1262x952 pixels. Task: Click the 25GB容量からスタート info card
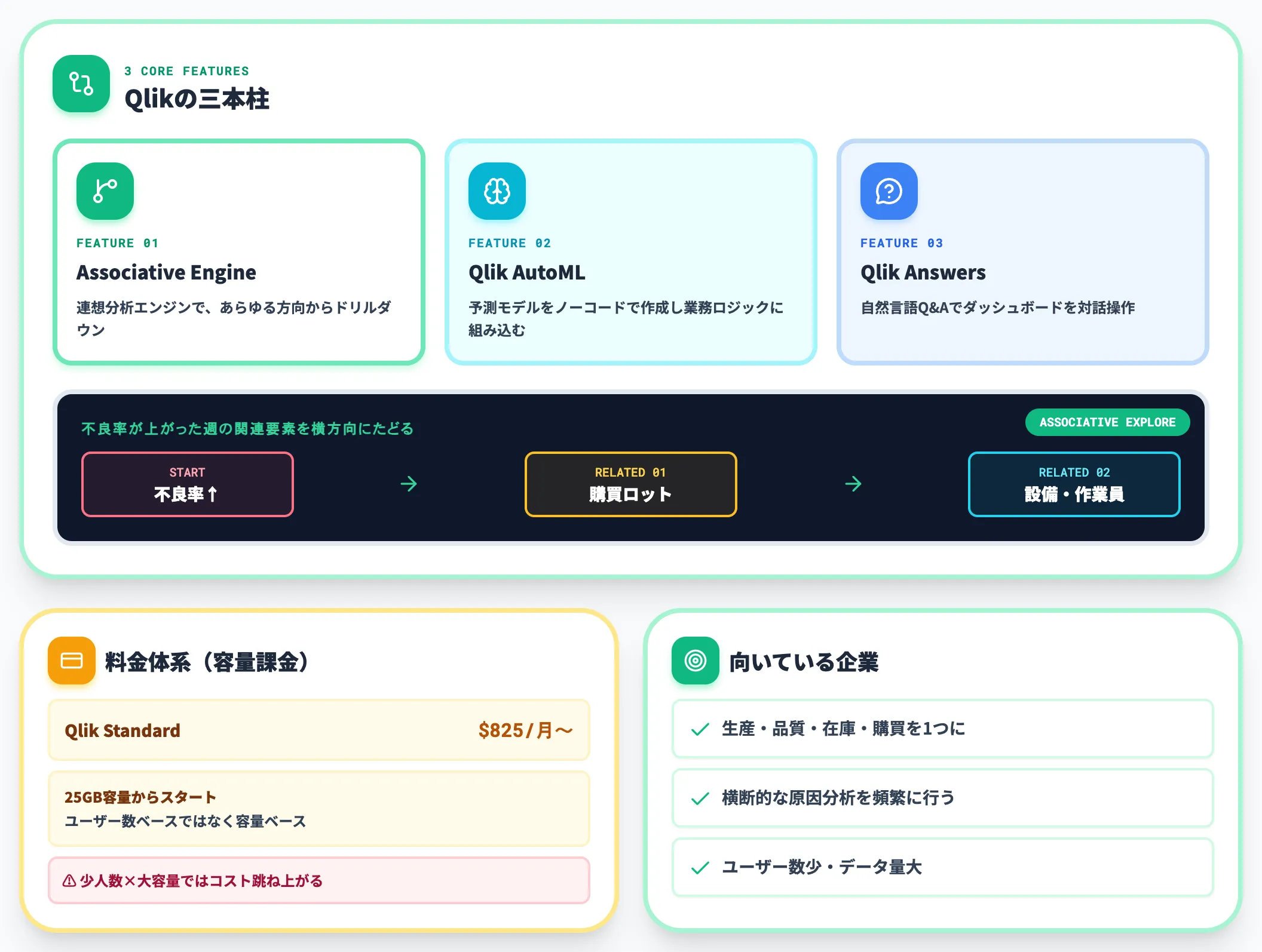coord(319,809)
